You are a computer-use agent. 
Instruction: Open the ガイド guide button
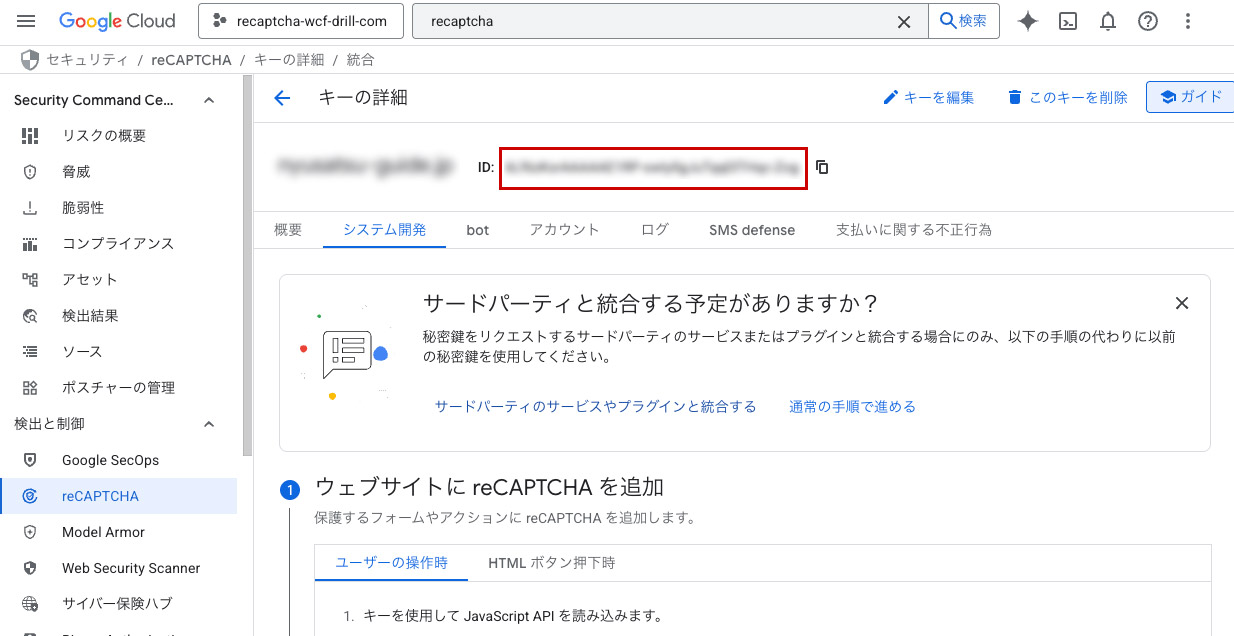click(1190, 97)
